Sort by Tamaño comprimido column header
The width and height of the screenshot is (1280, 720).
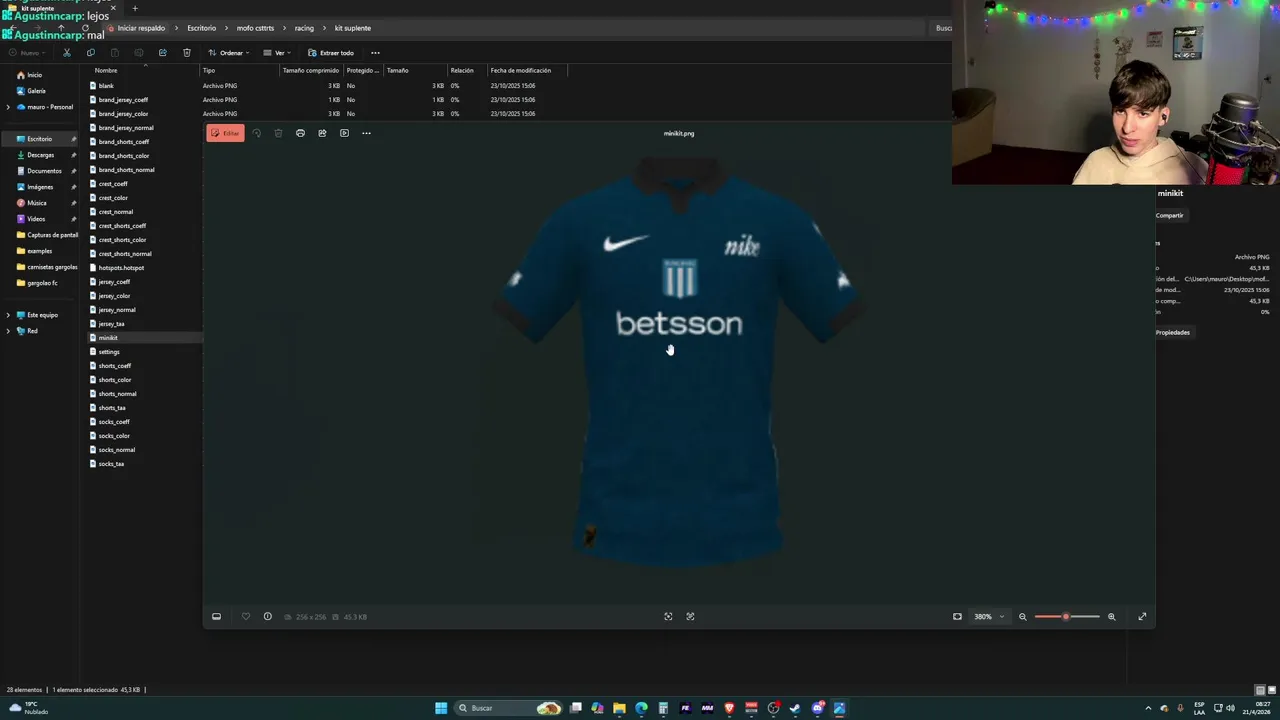coord(311,70)
